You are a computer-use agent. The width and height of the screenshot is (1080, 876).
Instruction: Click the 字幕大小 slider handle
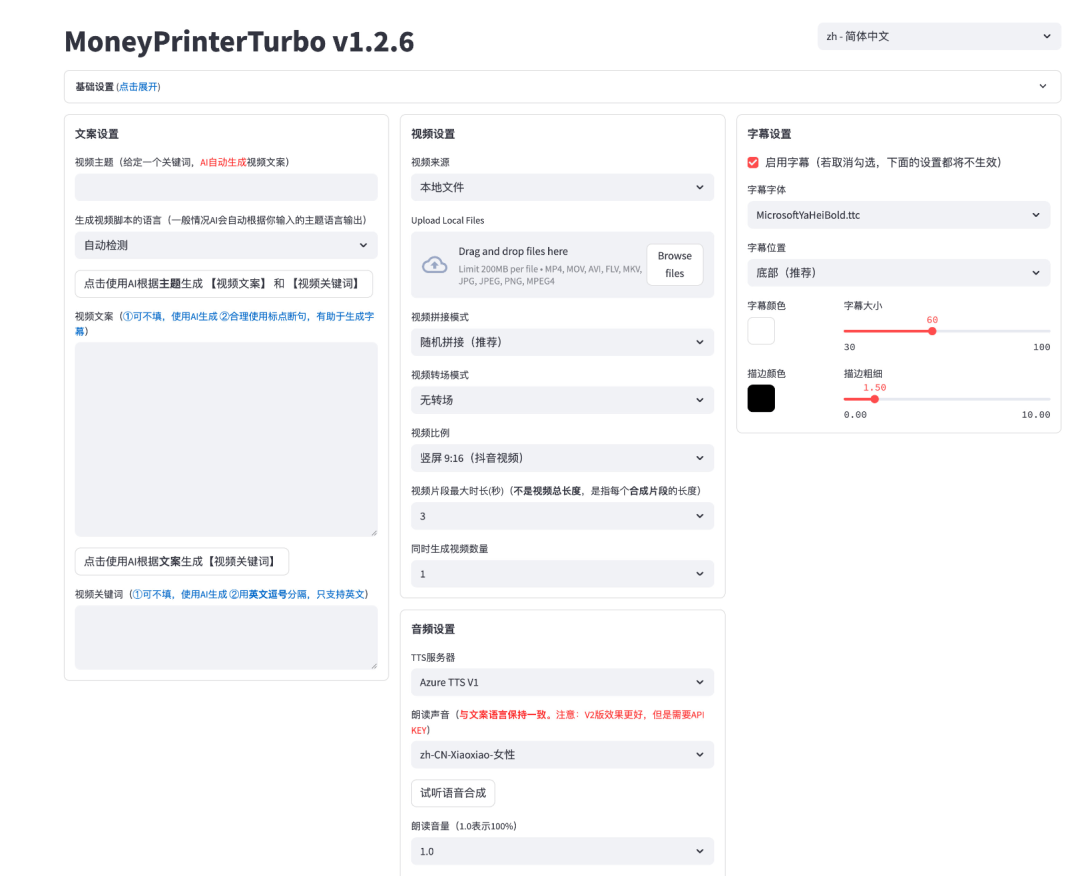pyautogui.click(x=932, y=331)
